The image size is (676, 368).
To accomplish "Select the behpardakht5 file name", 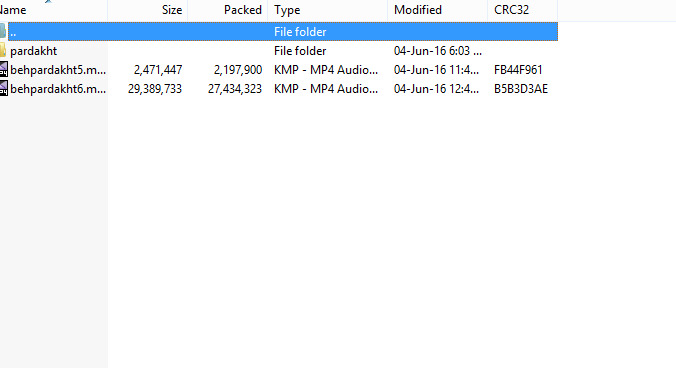I will pos(58,70).
